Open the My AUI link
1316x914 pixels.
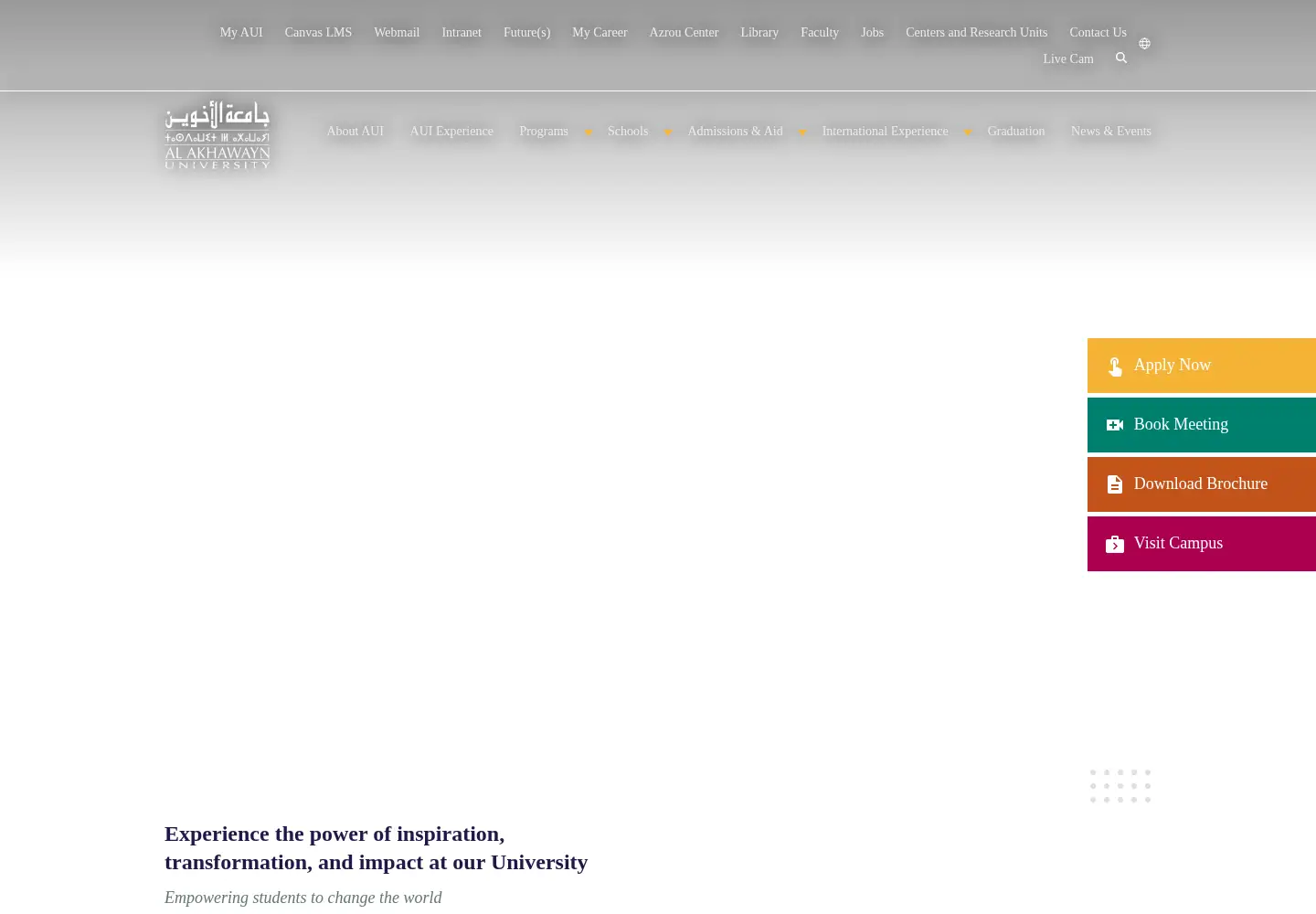(241, 33)
